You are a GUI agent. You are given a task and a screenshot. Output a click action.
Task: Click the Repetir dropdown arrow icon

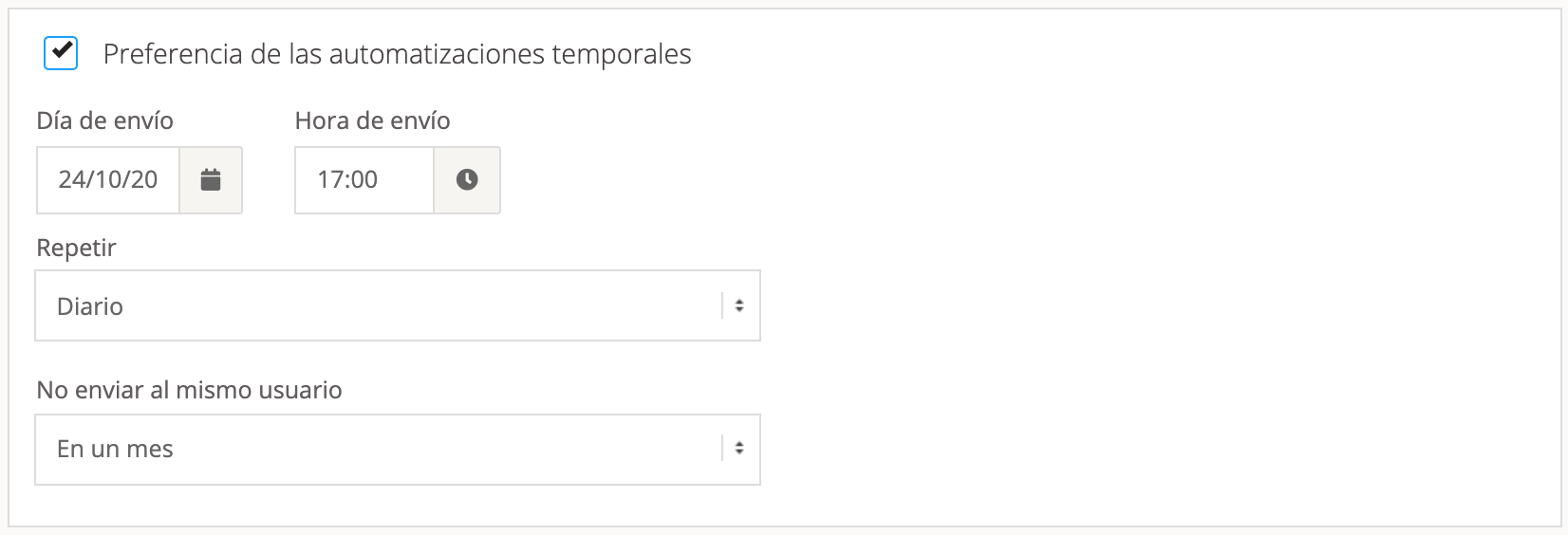click(x=739, y=305)
